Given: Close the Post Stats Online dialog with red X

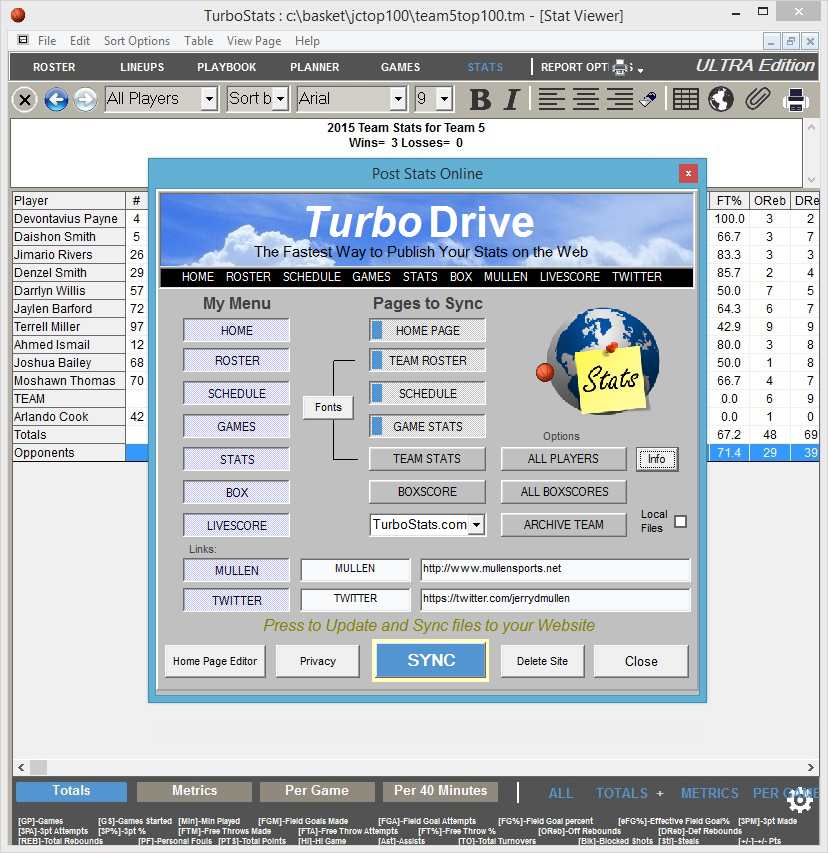Looking at the screenshot, I should coord(688,174).
